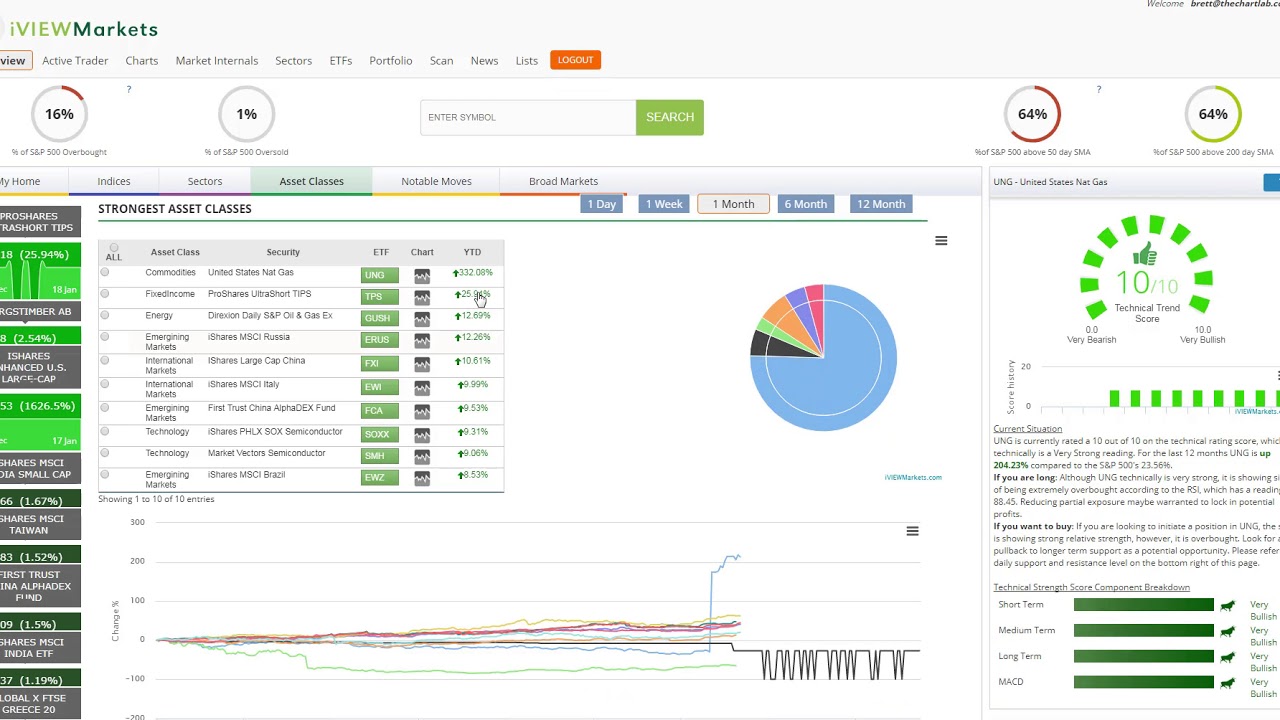Select the 6 Month timeframe button
The image size is (1280, 720).
805,204
